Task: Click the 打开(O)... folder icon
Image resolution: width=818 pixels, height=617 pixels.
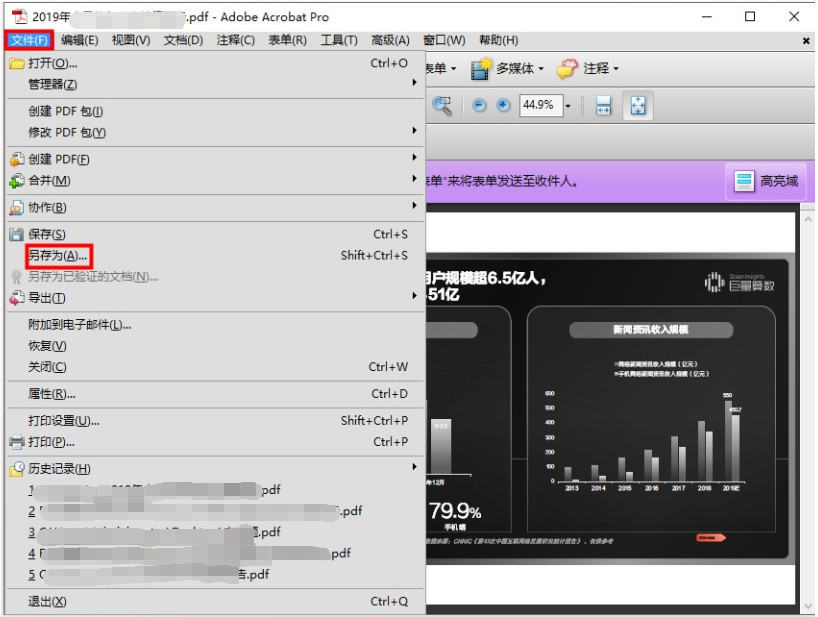Action: [17, 64]
